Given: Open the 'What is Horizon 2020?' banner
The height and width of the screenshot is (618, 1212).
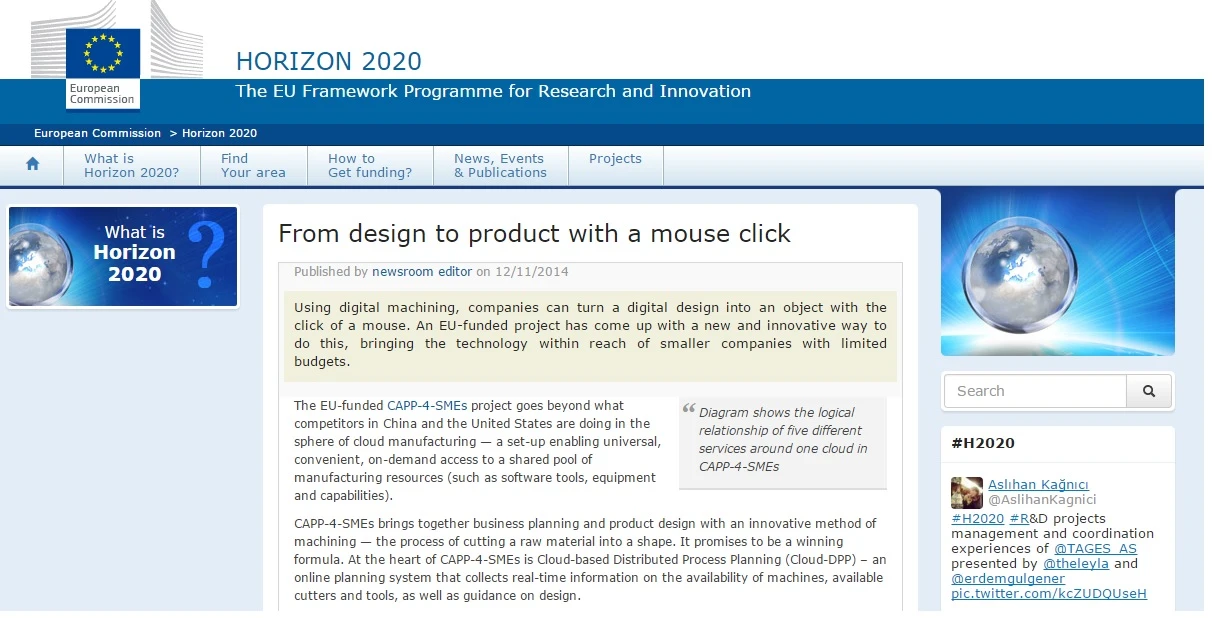Looking at the screenshot, I should click(x=123, y=257).
